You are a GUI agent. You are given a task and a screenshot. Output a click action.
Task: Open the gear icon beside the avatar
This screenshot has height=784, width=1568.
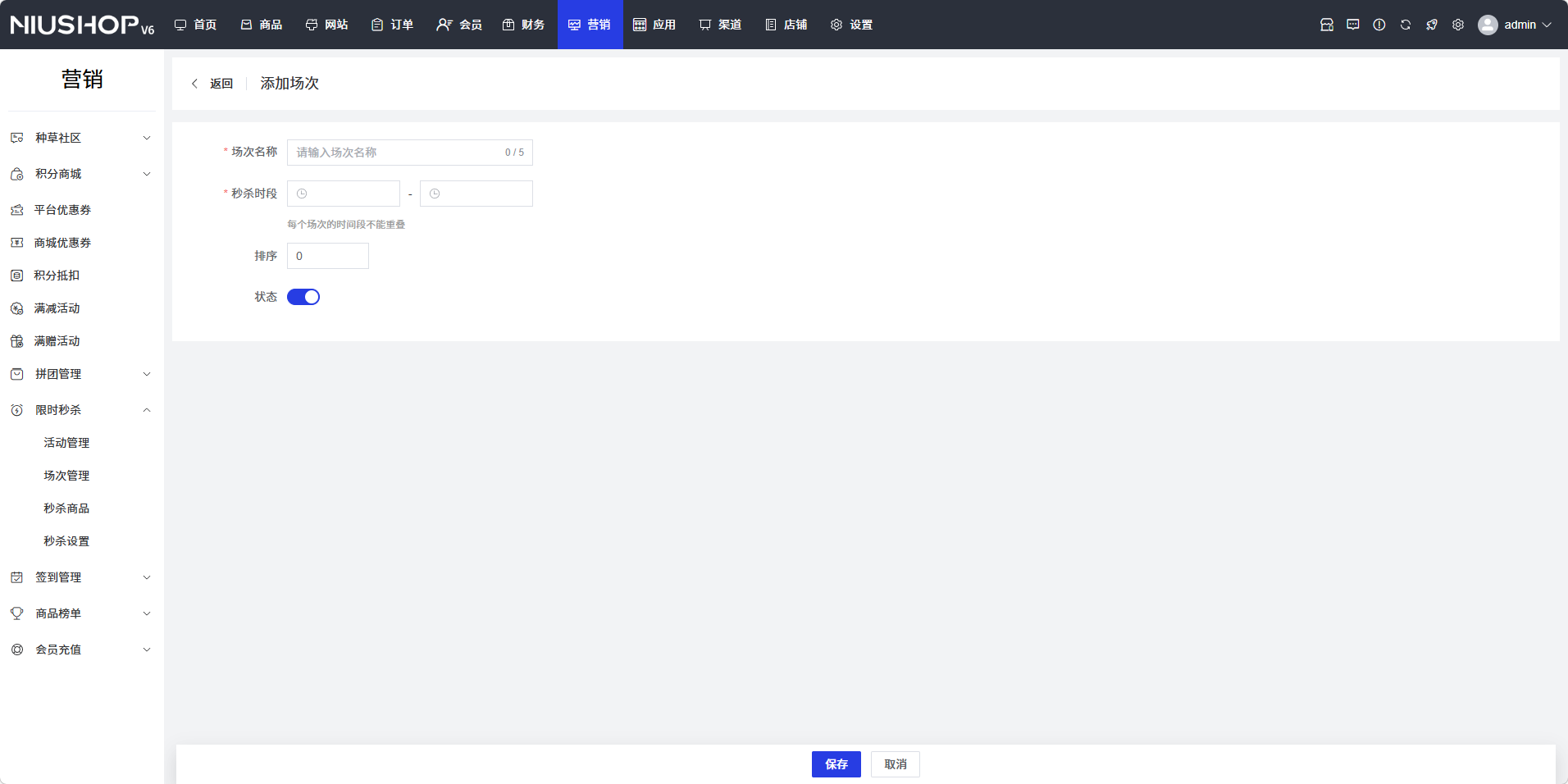coord(1458,25)
